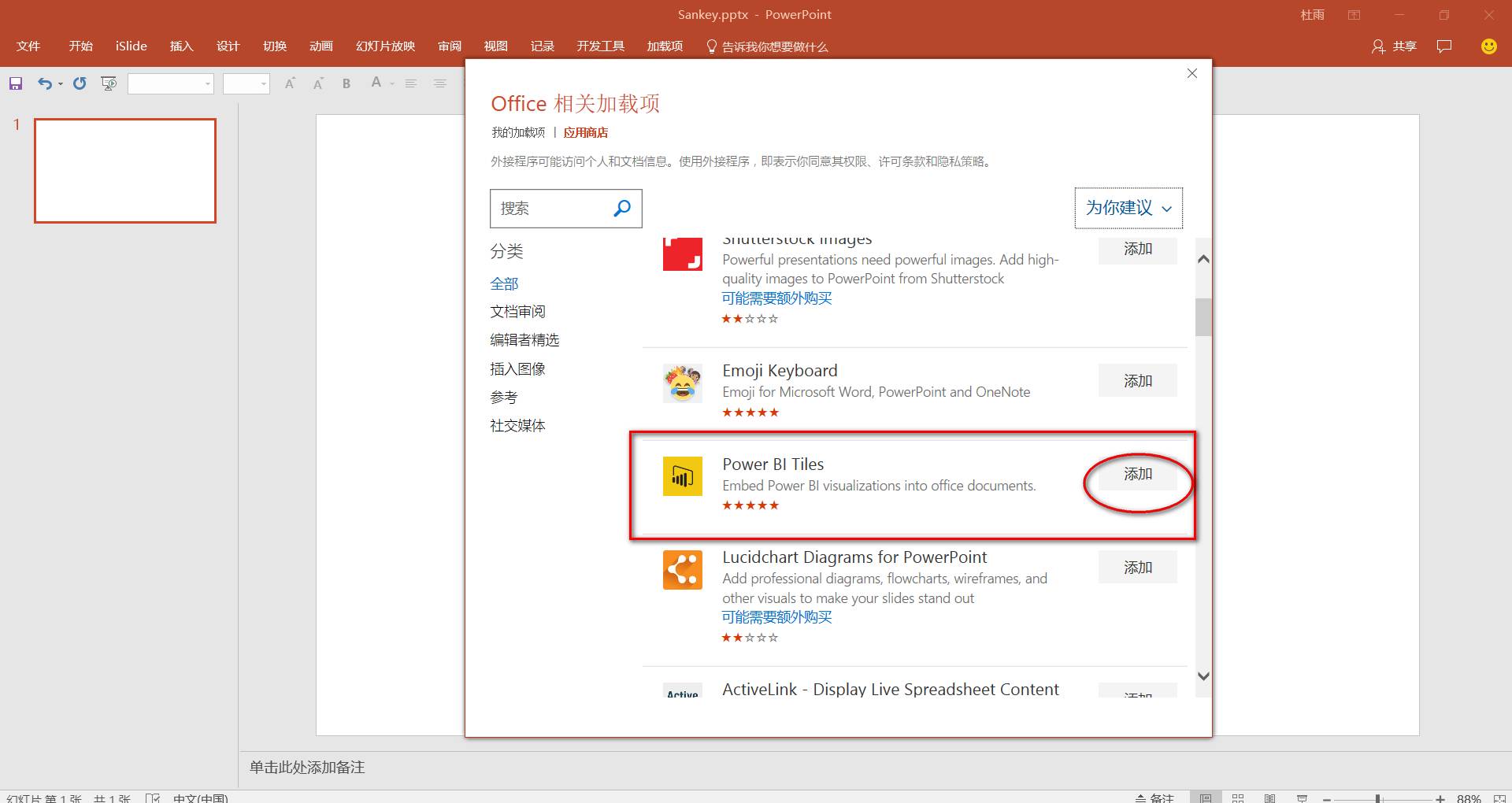Start slideshow from beginning via toolbar icon

point(109,83)
